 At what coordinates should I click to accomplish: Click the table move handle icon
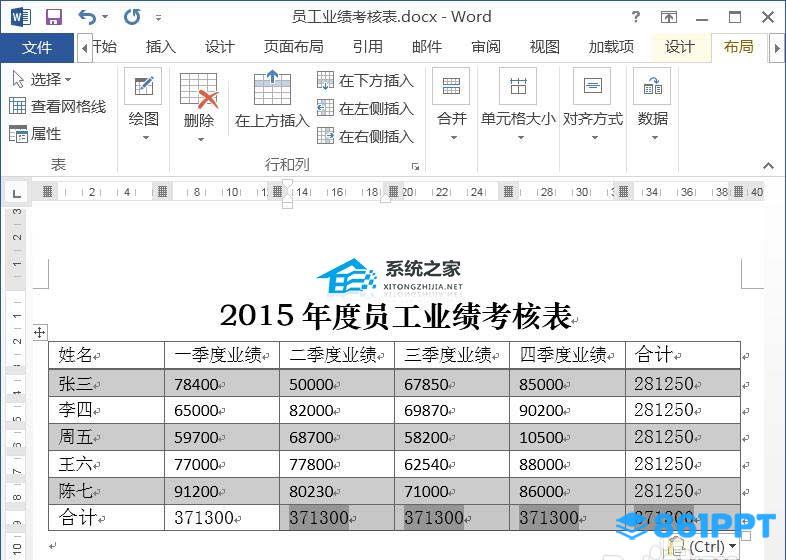coord(40,332)
